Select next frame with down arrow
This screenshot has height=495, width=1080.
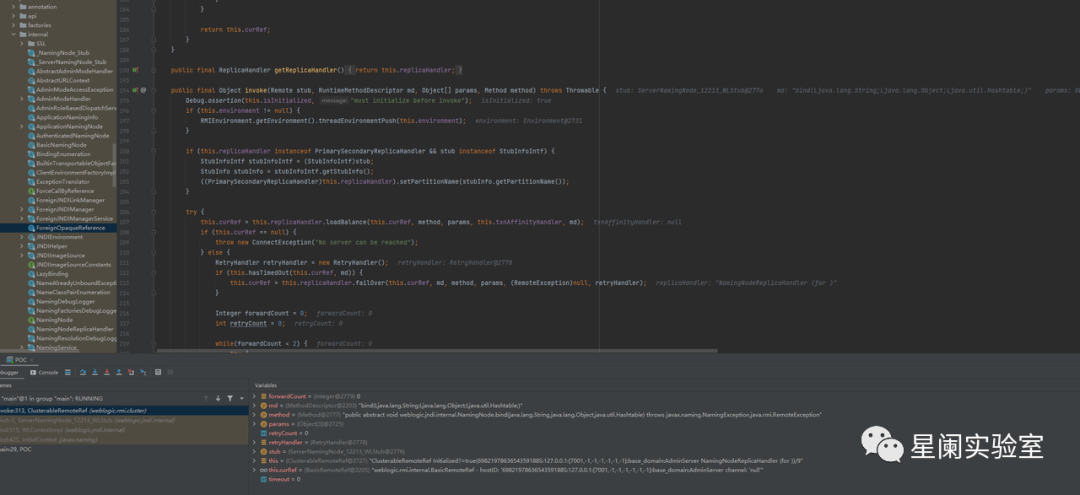[x=218, y=398]
